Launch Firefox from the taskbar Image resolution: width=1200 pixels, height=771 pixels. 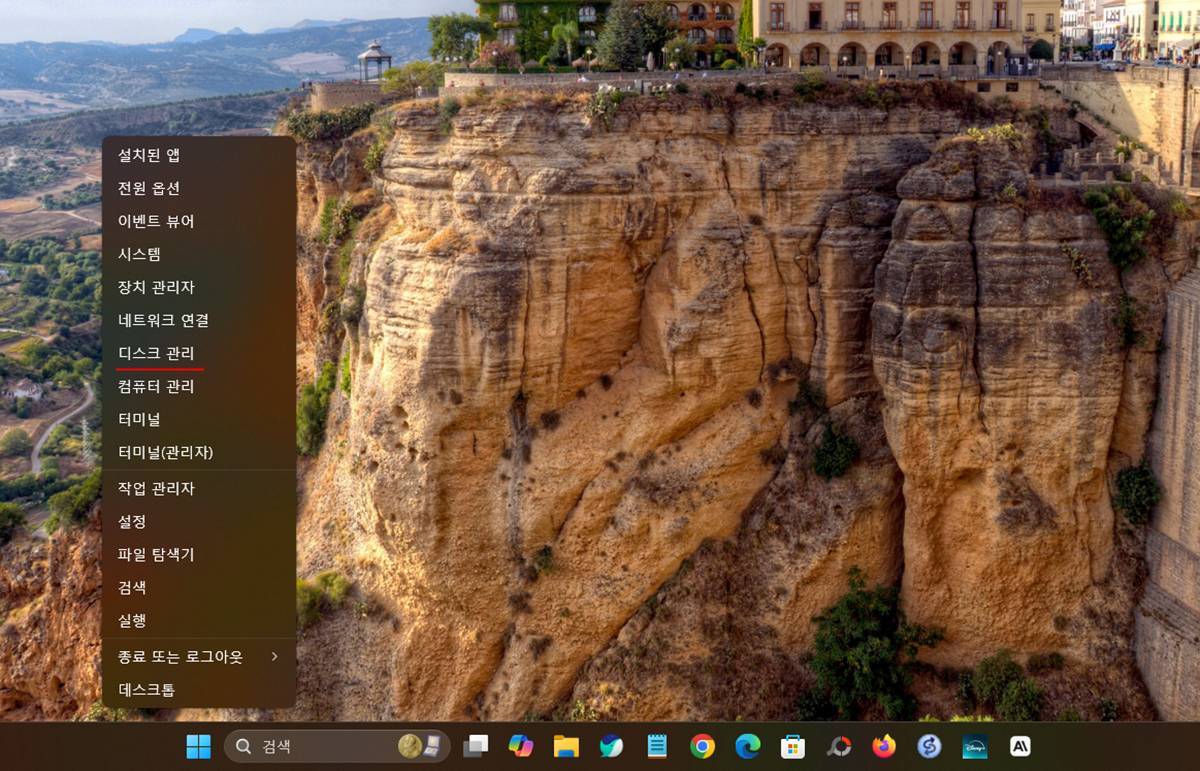coord(884,746)
